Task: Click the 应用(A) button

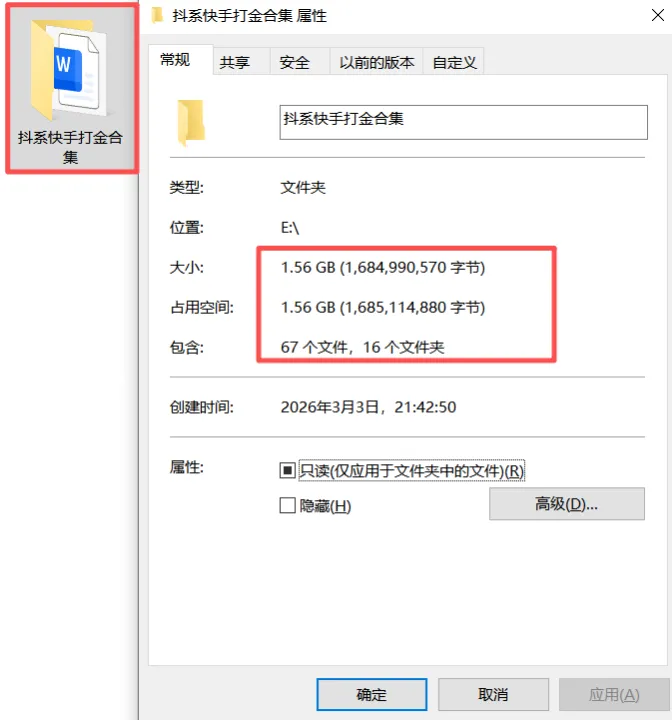Action: (x=614, y=694)
